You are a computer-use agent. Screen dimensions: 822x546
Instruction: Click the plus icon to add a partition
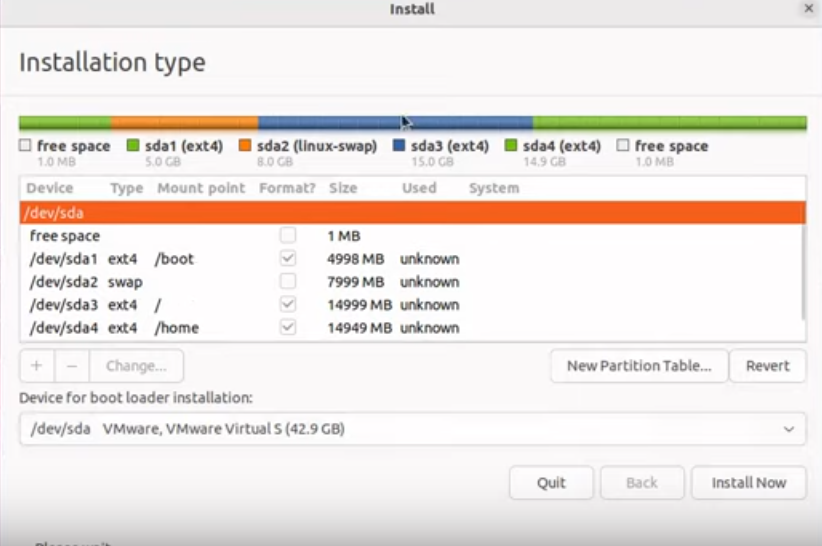coord(37,366)
